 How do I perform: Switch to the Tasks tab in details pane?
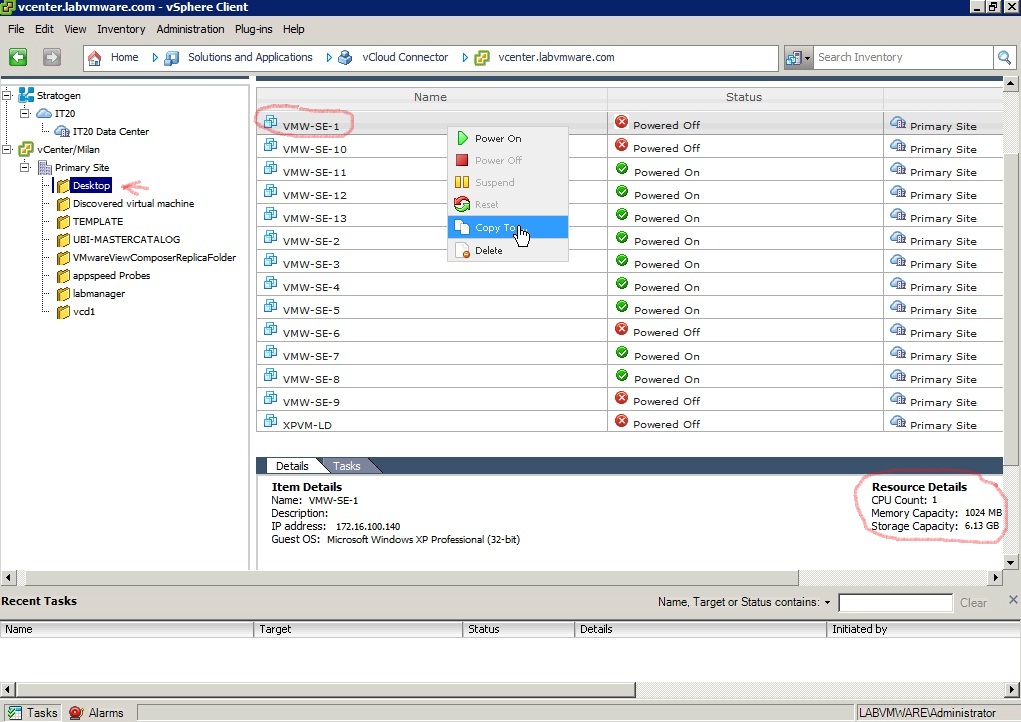pyautogui.click(x=346, y=466)
